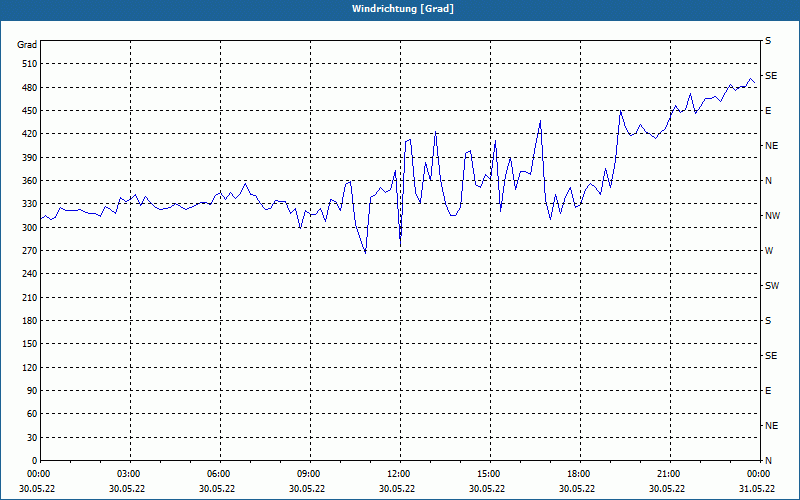Screen dimensions: 800x500
Task: Select the 60 y-axis tick label
Action: point(32,414)
